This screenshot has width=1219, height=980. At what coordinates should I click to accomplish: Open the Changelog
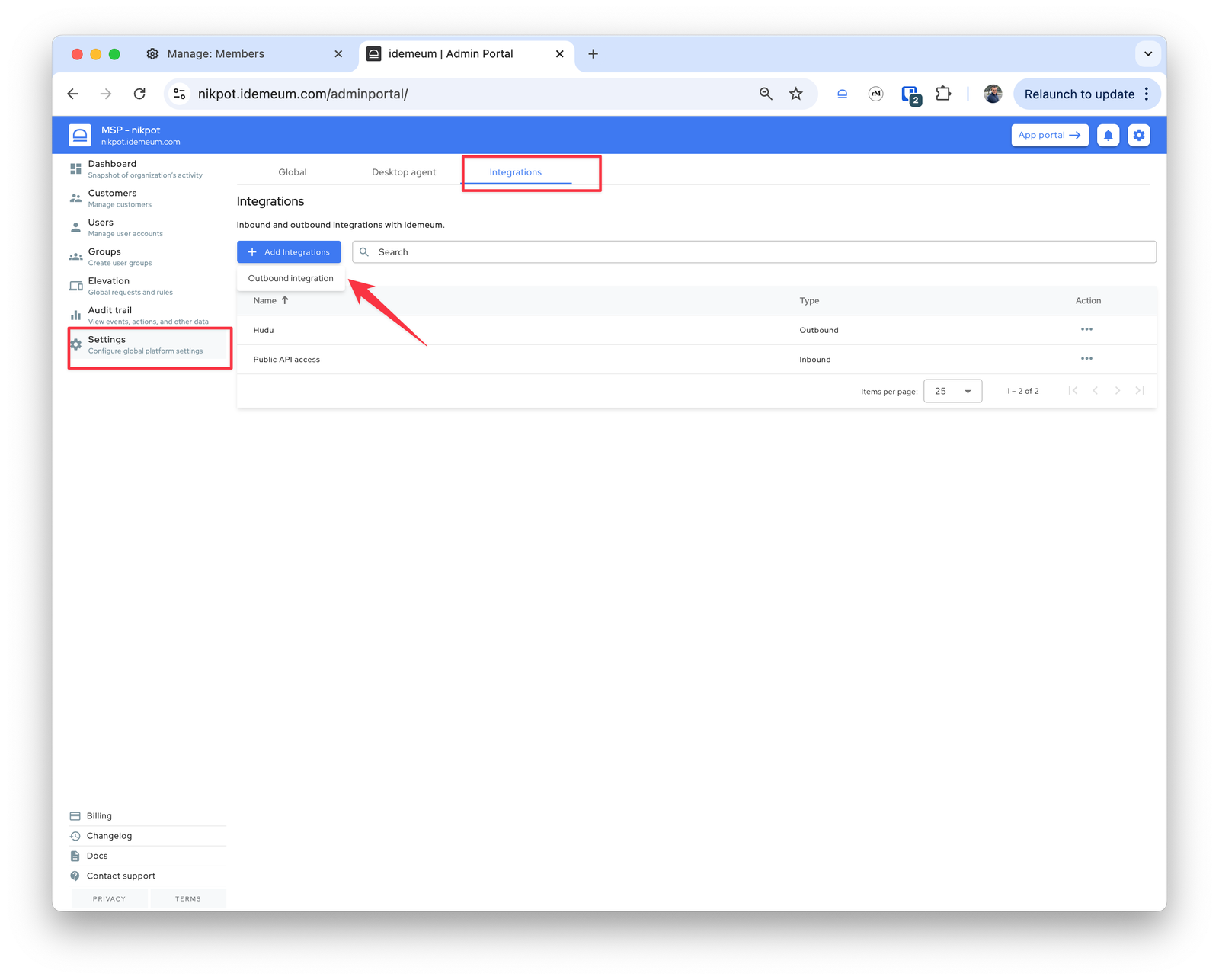109,836
